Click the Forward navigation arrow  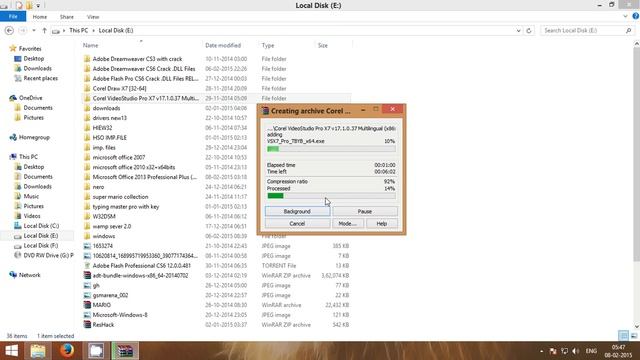coord(23,31)
